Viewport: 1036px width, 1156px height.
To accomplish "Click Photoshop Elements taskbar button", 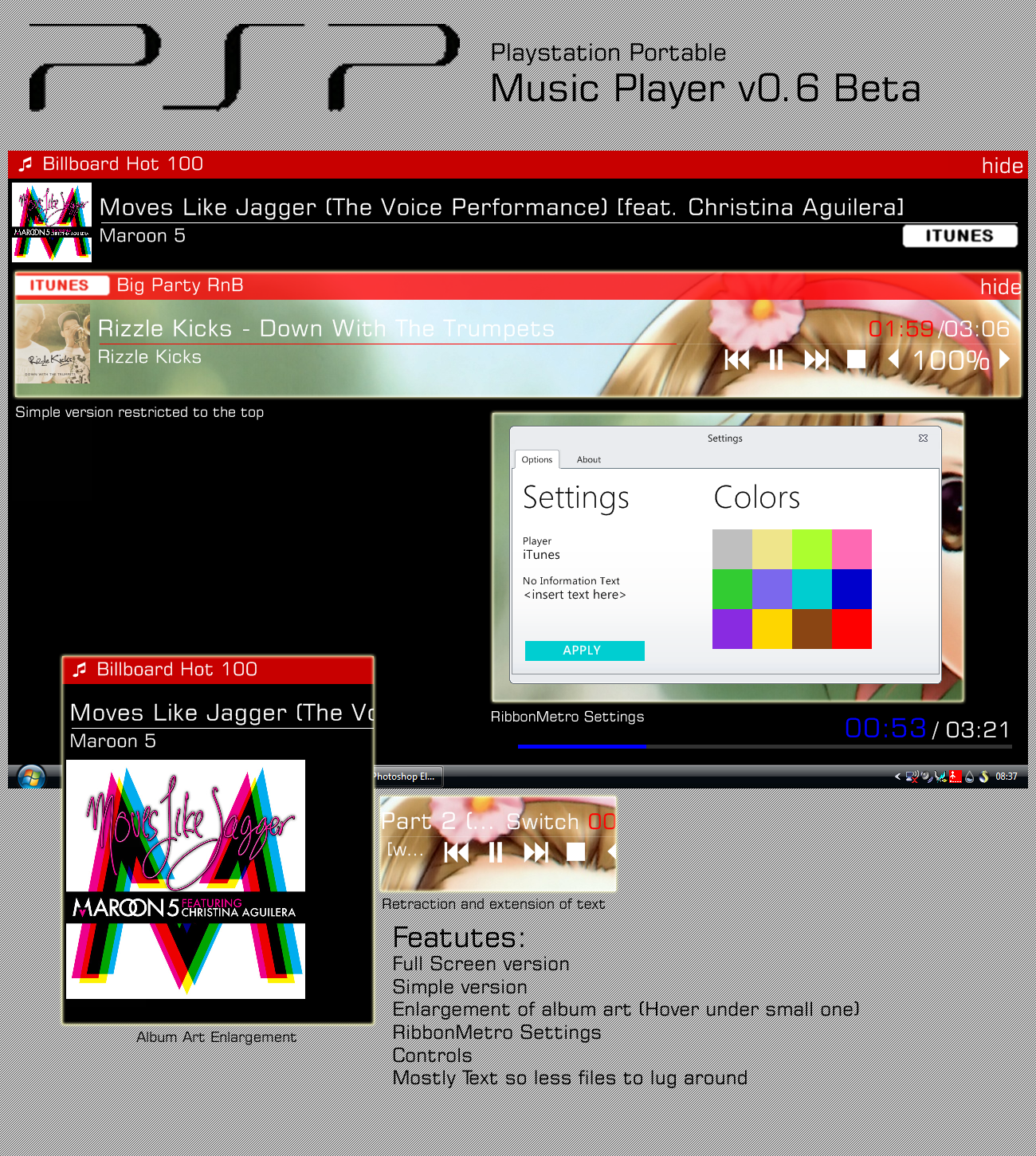I will coord(406,777).
